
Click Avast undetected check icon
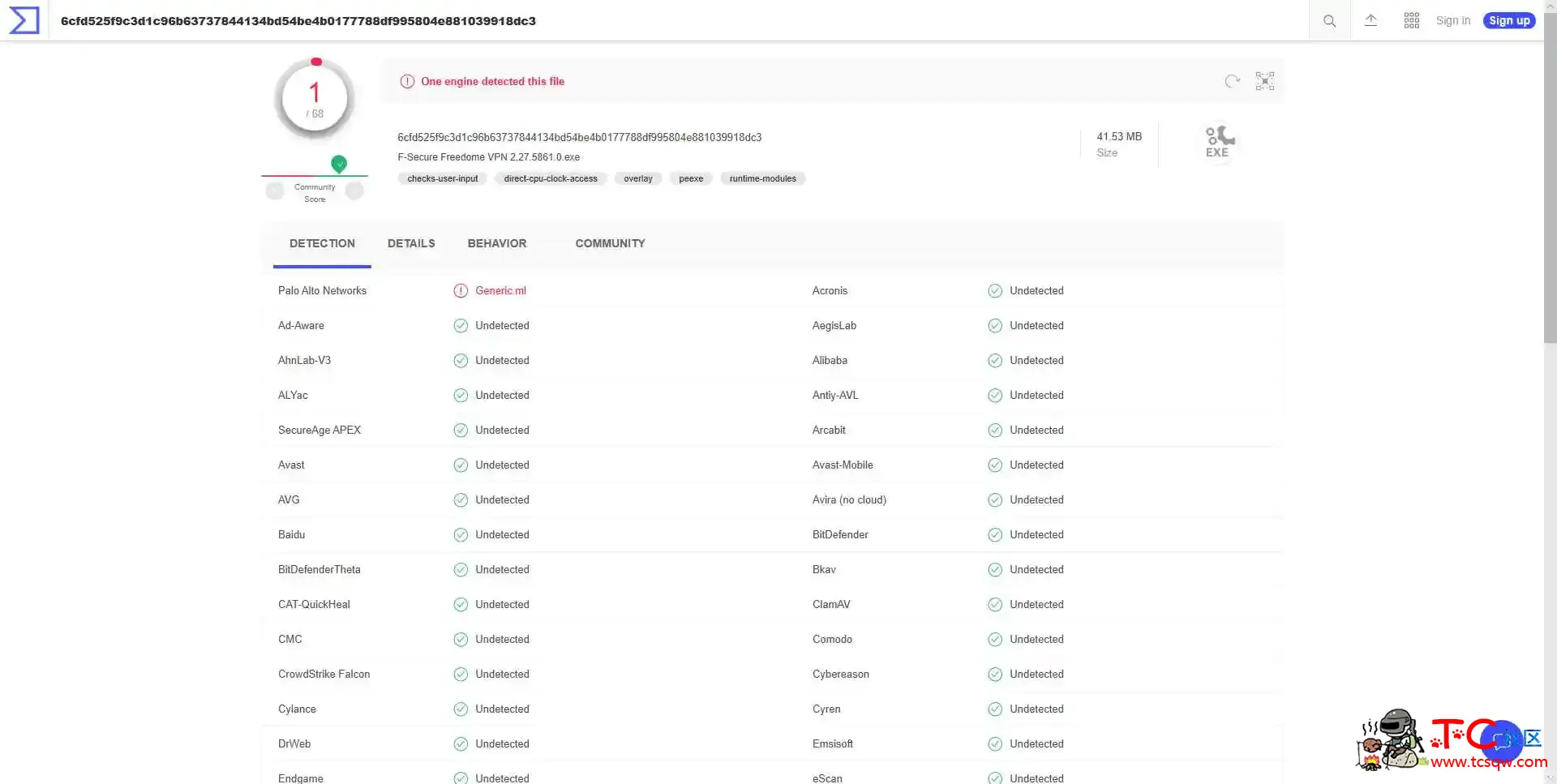pos(461,465)
